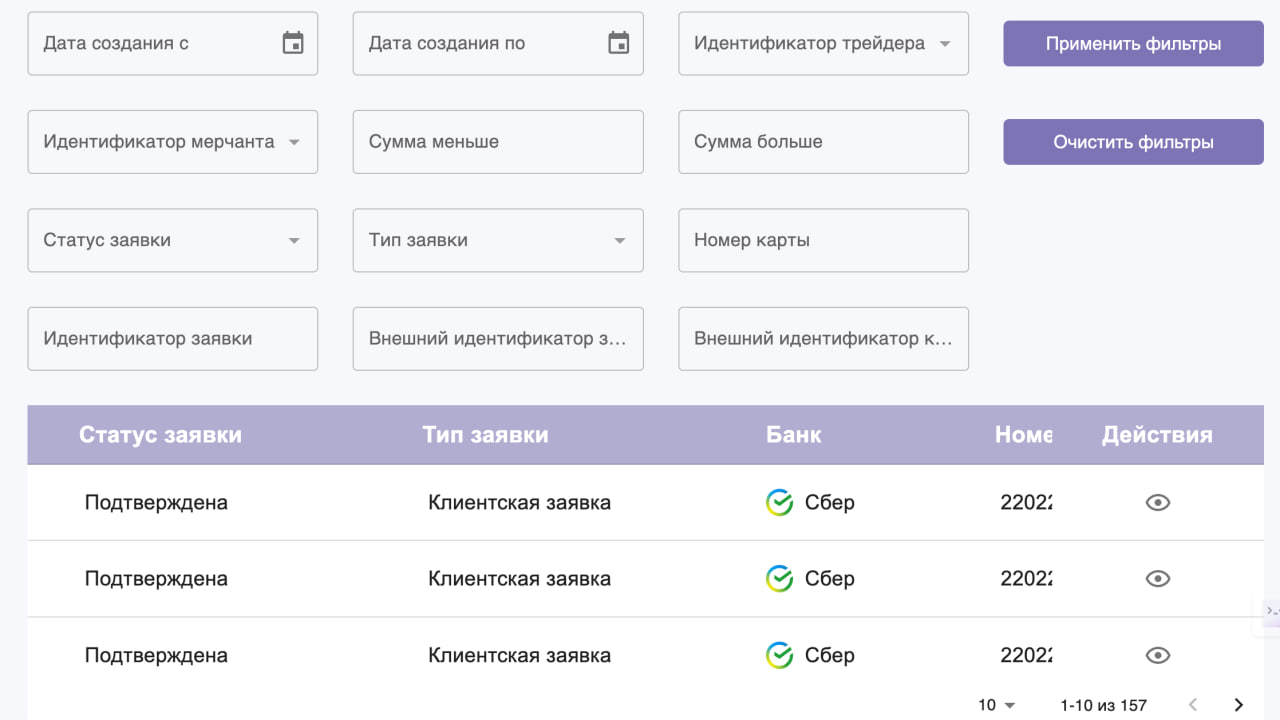Click eye icon in third table row
The width and height of the screenshot is (1280, 720).
tap(1157, 656)
